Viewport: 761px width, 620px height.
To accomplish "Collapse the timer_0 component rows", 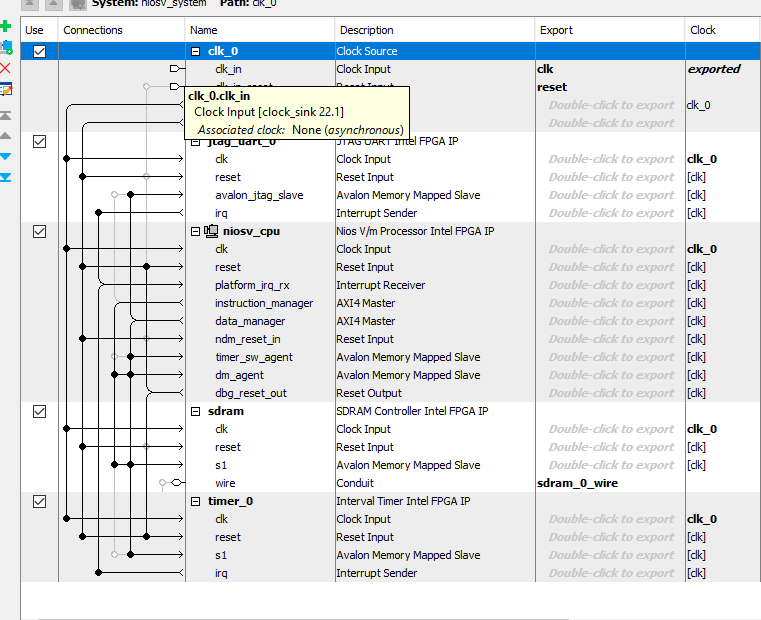I will 196,501.
